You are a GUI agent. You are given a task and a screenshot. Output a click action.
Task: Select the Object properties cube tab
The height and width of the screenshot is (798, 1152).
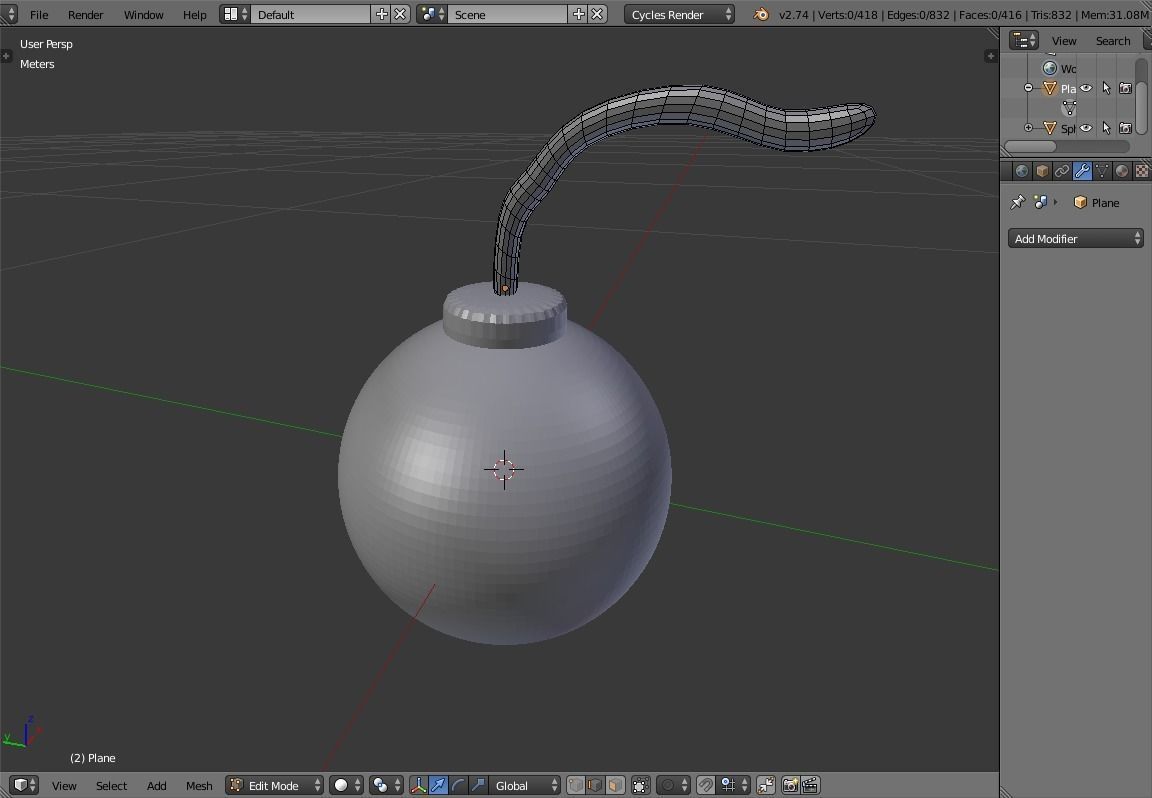point(1042,170)
